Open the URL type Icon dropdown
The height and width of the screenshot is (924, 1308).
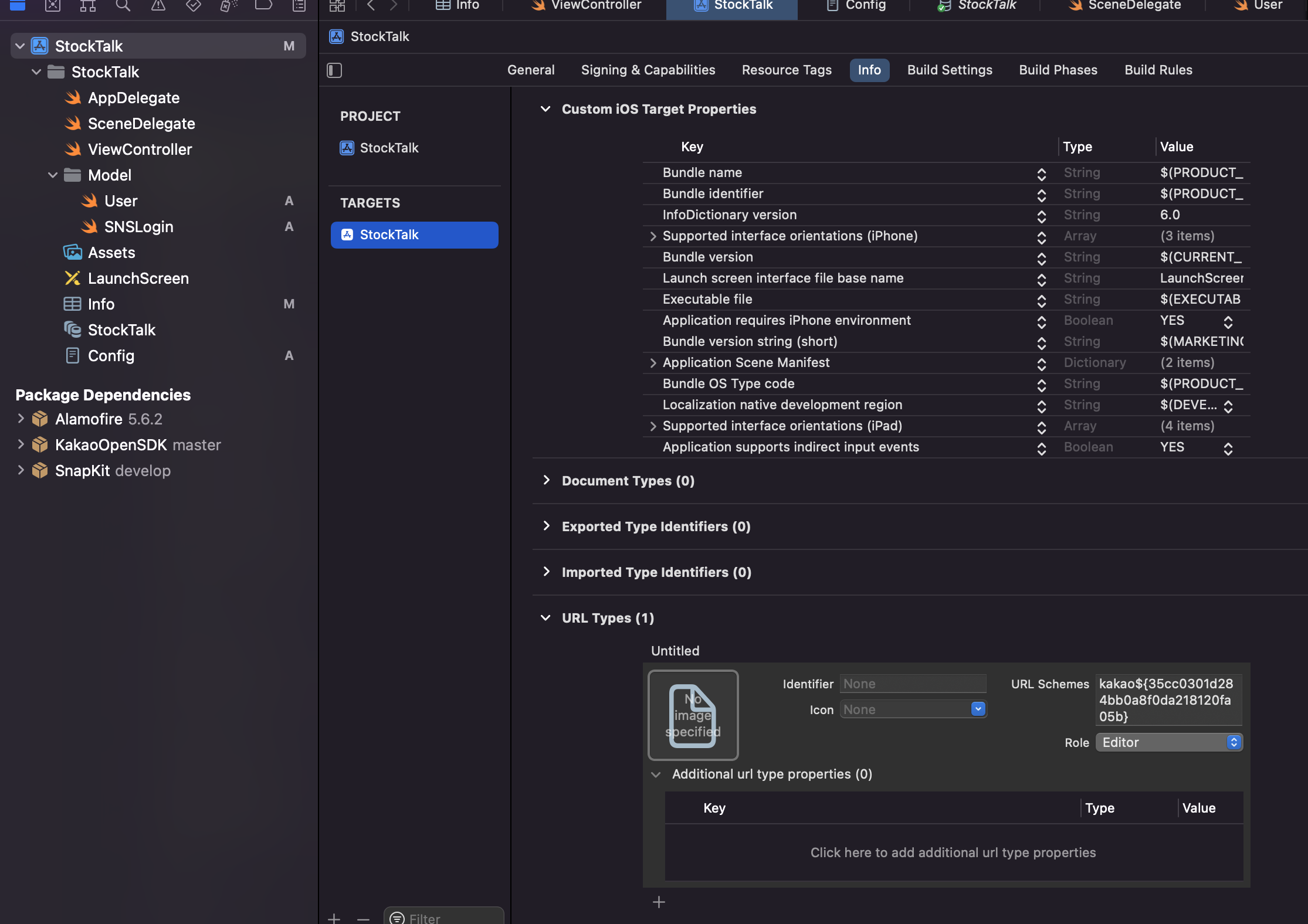pyautogui.click(x=978, y=709)
